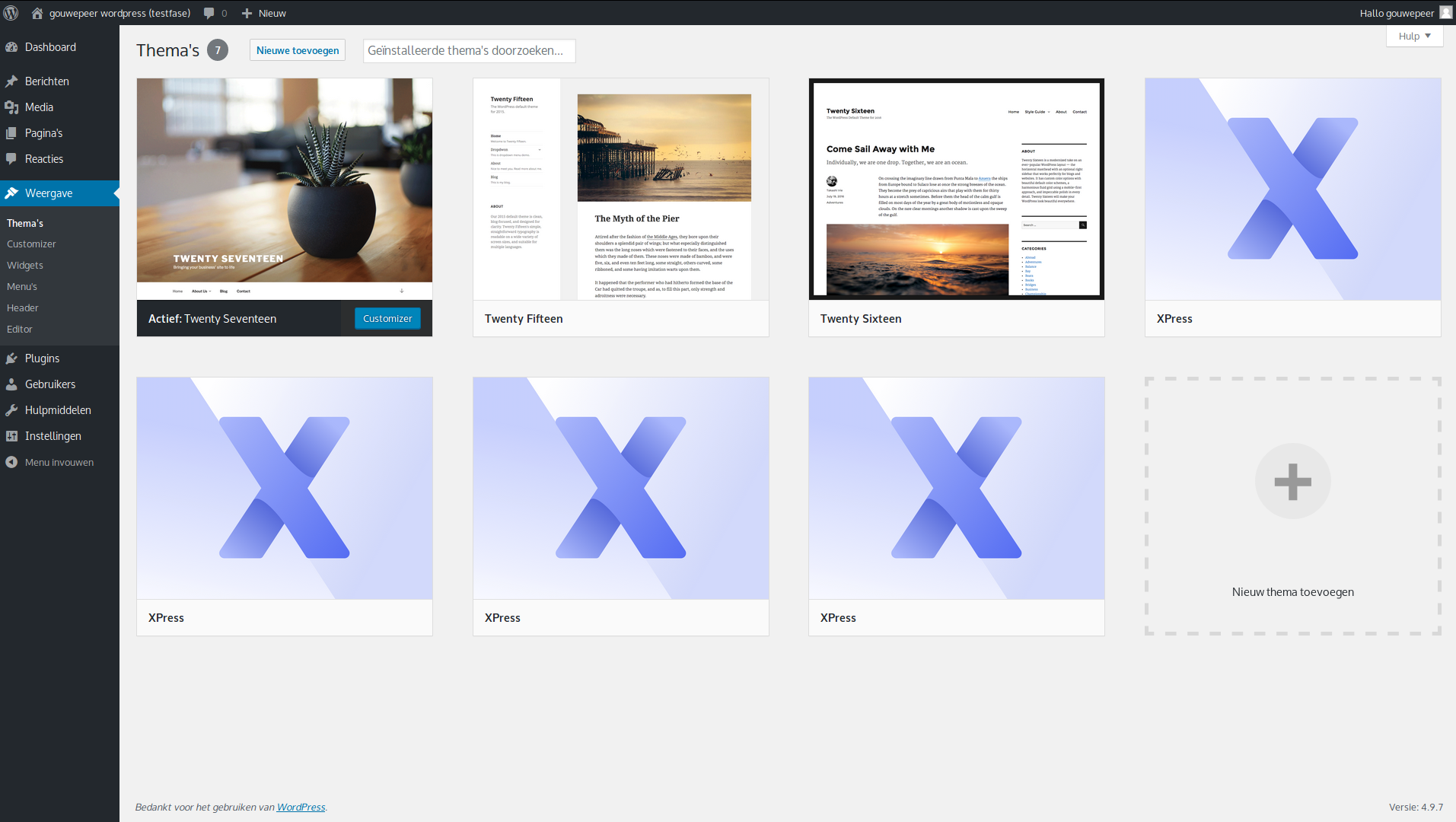Click the theme search input field
Image resolution: width=1456 pixels, height=822 pixels.
pos(469,50)
